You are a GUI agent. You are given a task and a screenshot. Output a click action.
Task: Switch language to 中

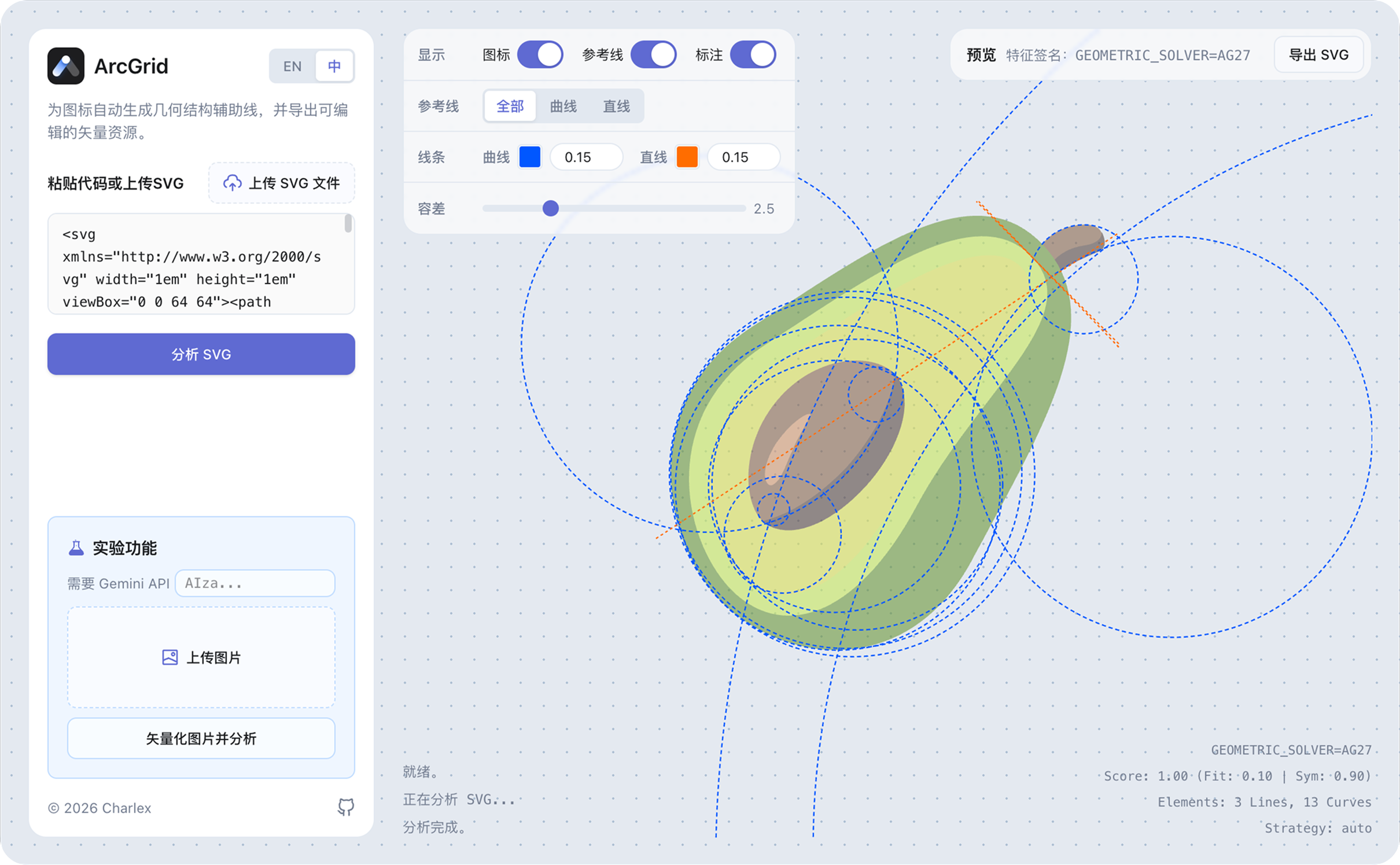(x=334, y=66)
